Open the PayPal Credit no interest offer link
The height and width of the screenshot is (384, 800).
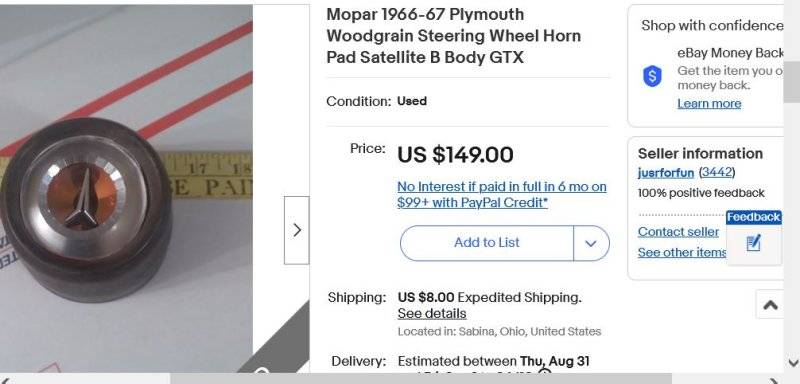502,194
